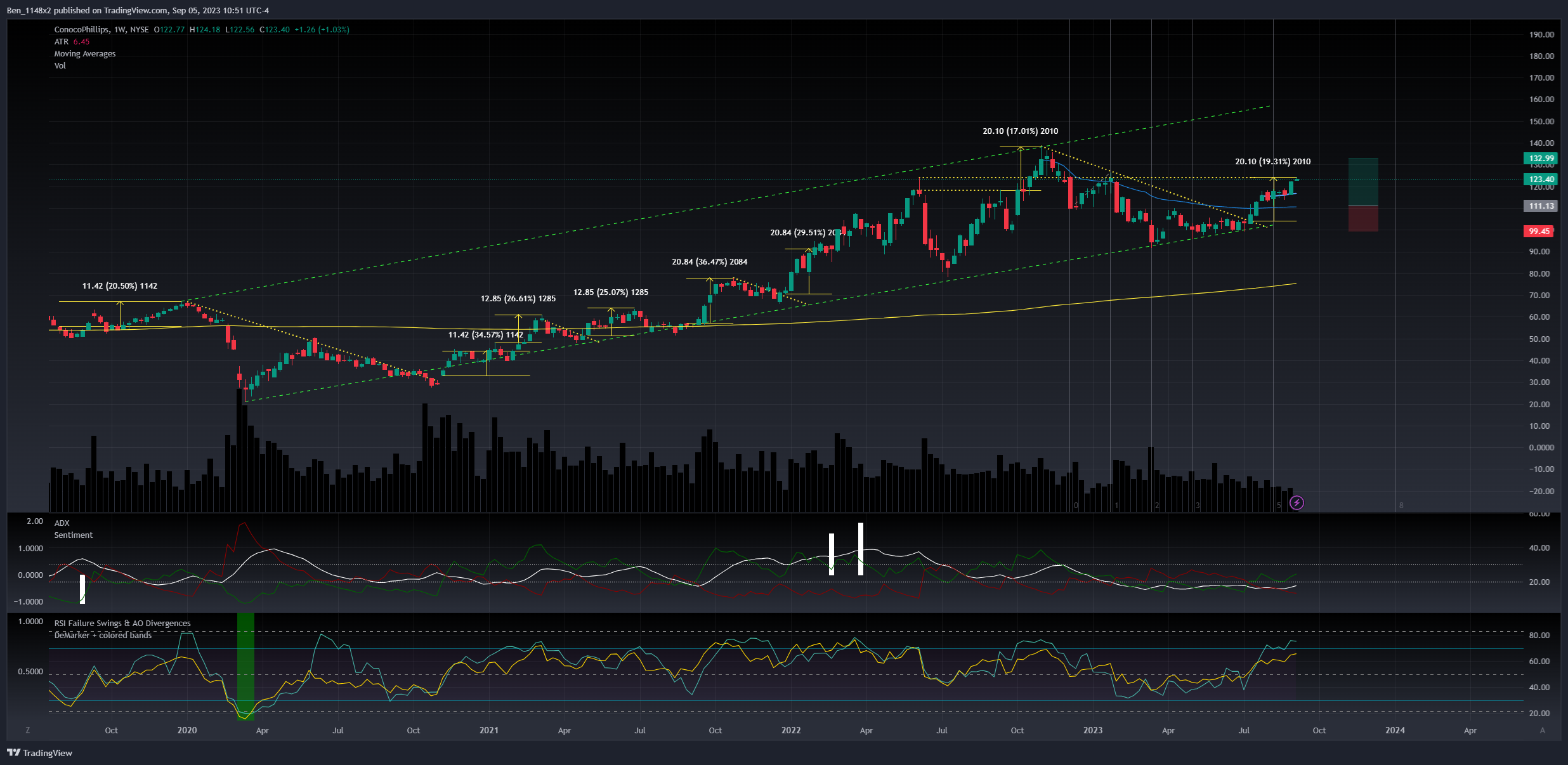Click the green highlighted zone in RSI pane
The height and width of the screenshot is (765, 1568).
245,666
